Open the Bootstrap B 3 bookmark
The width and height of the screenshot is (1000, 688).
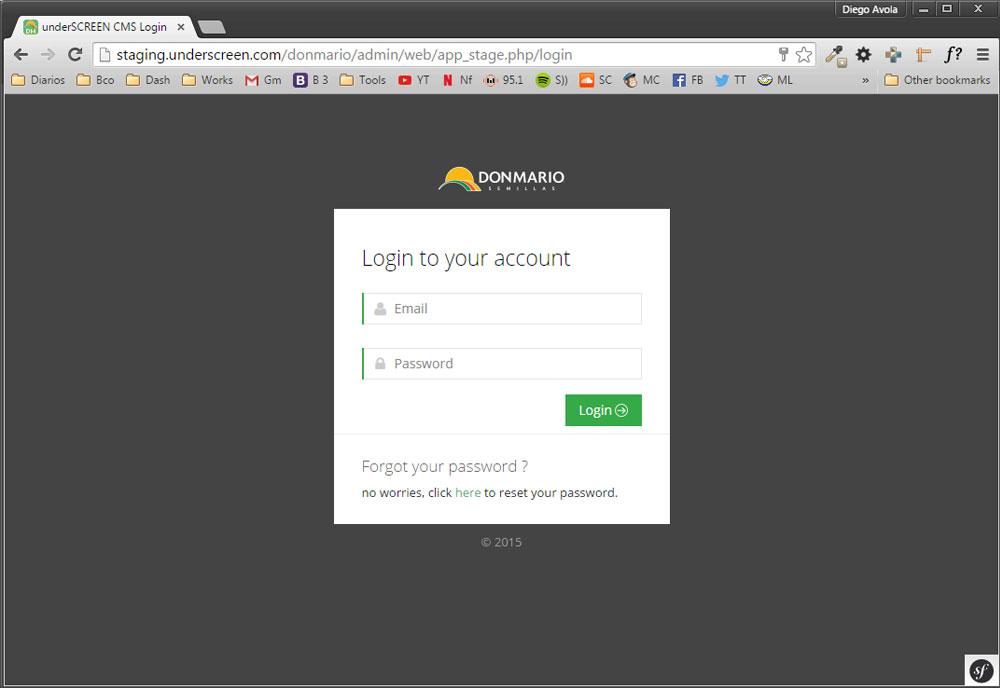click(x=311, y=80)
